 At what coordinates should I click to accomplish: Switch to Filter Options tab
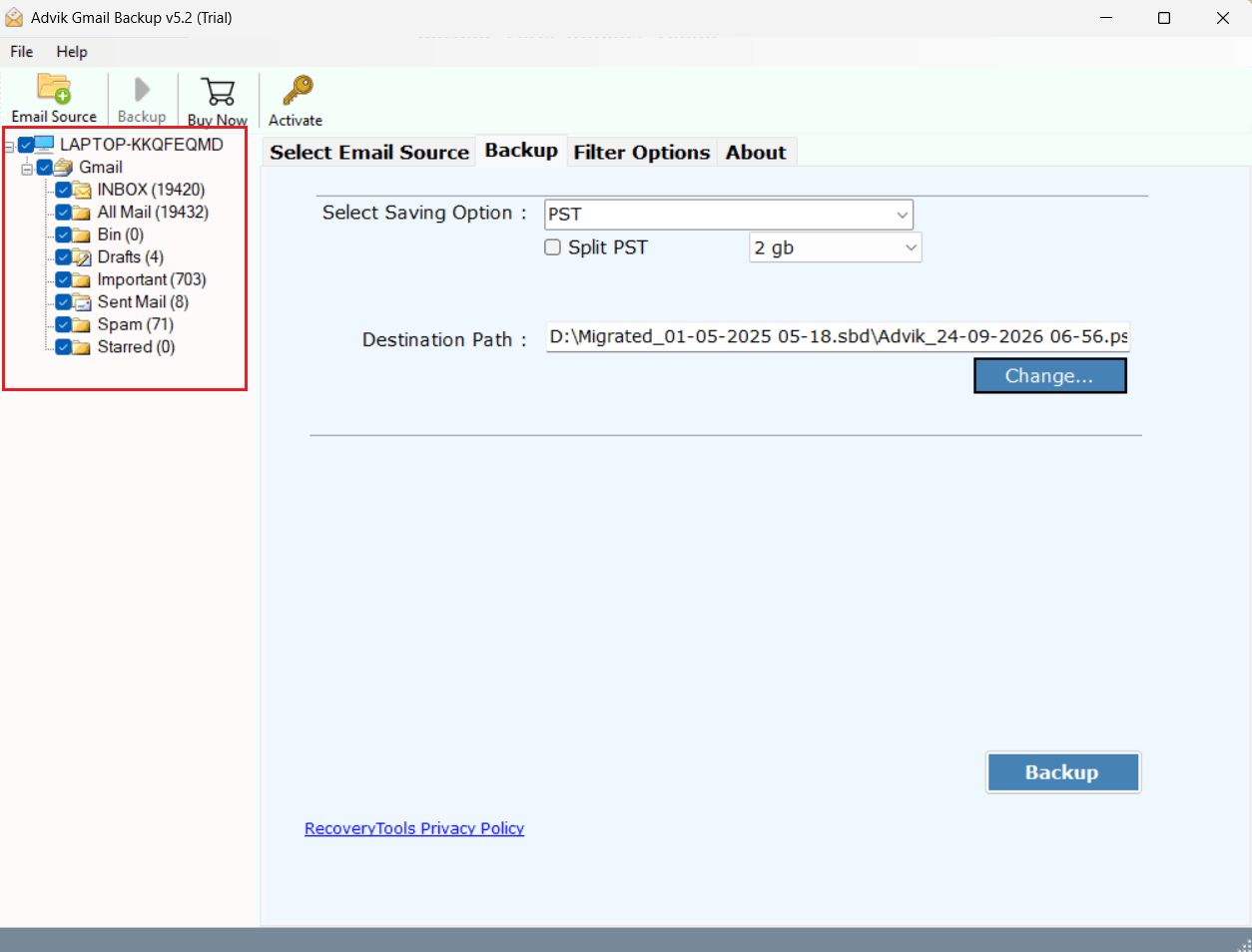[642, 152]
